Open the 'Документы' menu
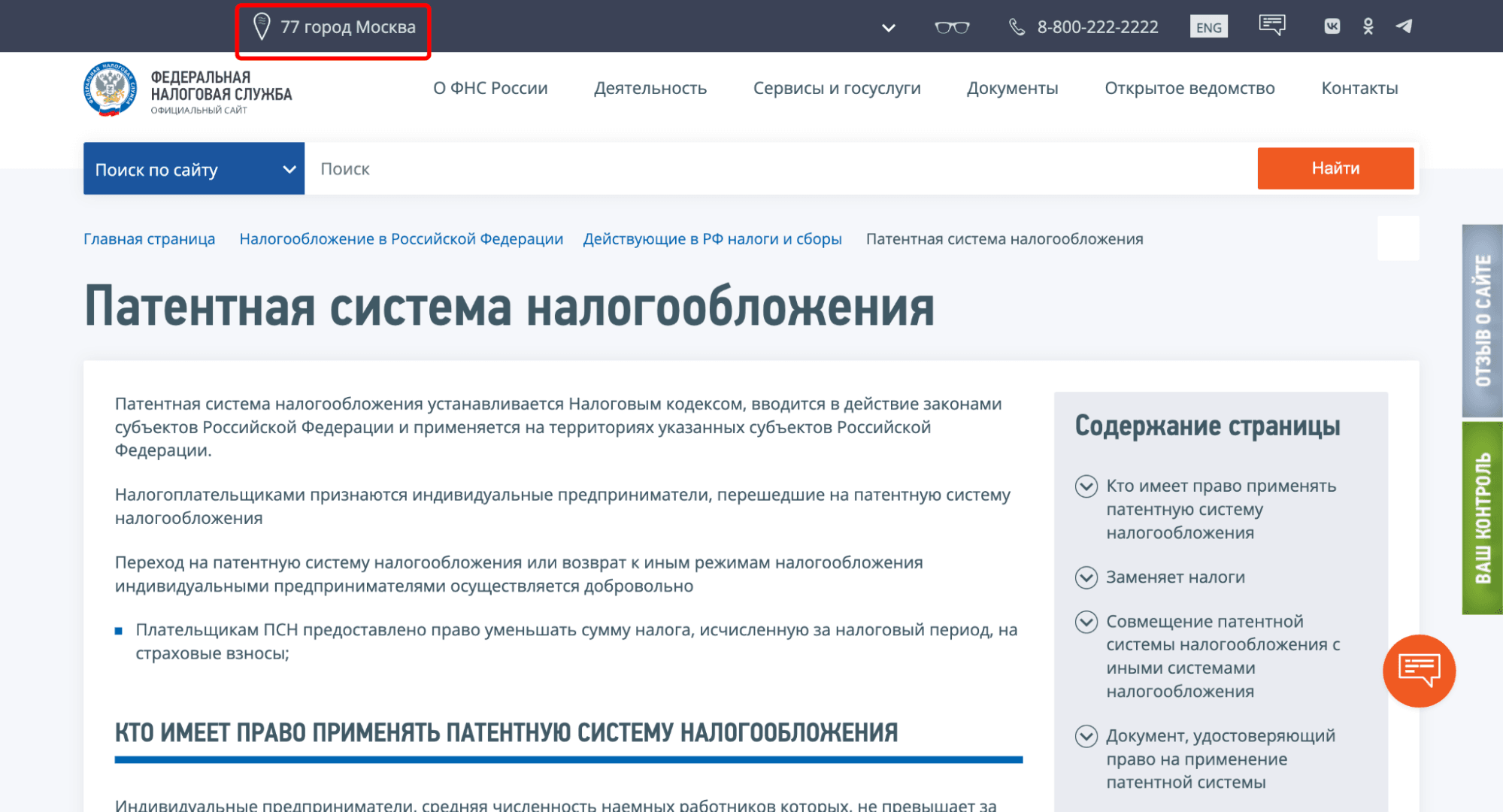This screenshot has width=1503, height=812. coord(1013,88)
